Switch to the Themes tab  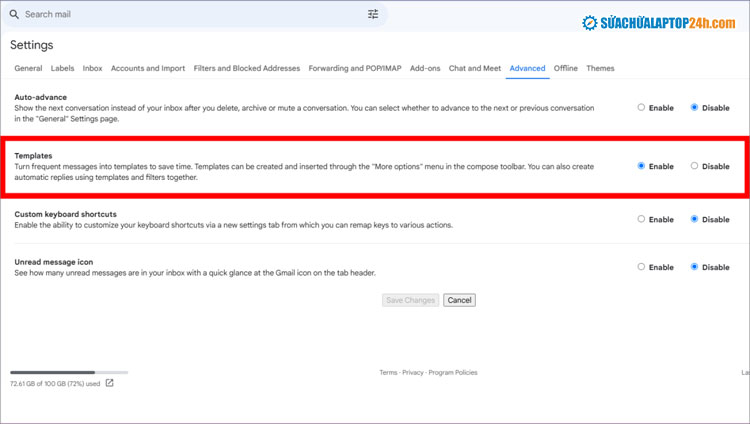coord(600,68)
